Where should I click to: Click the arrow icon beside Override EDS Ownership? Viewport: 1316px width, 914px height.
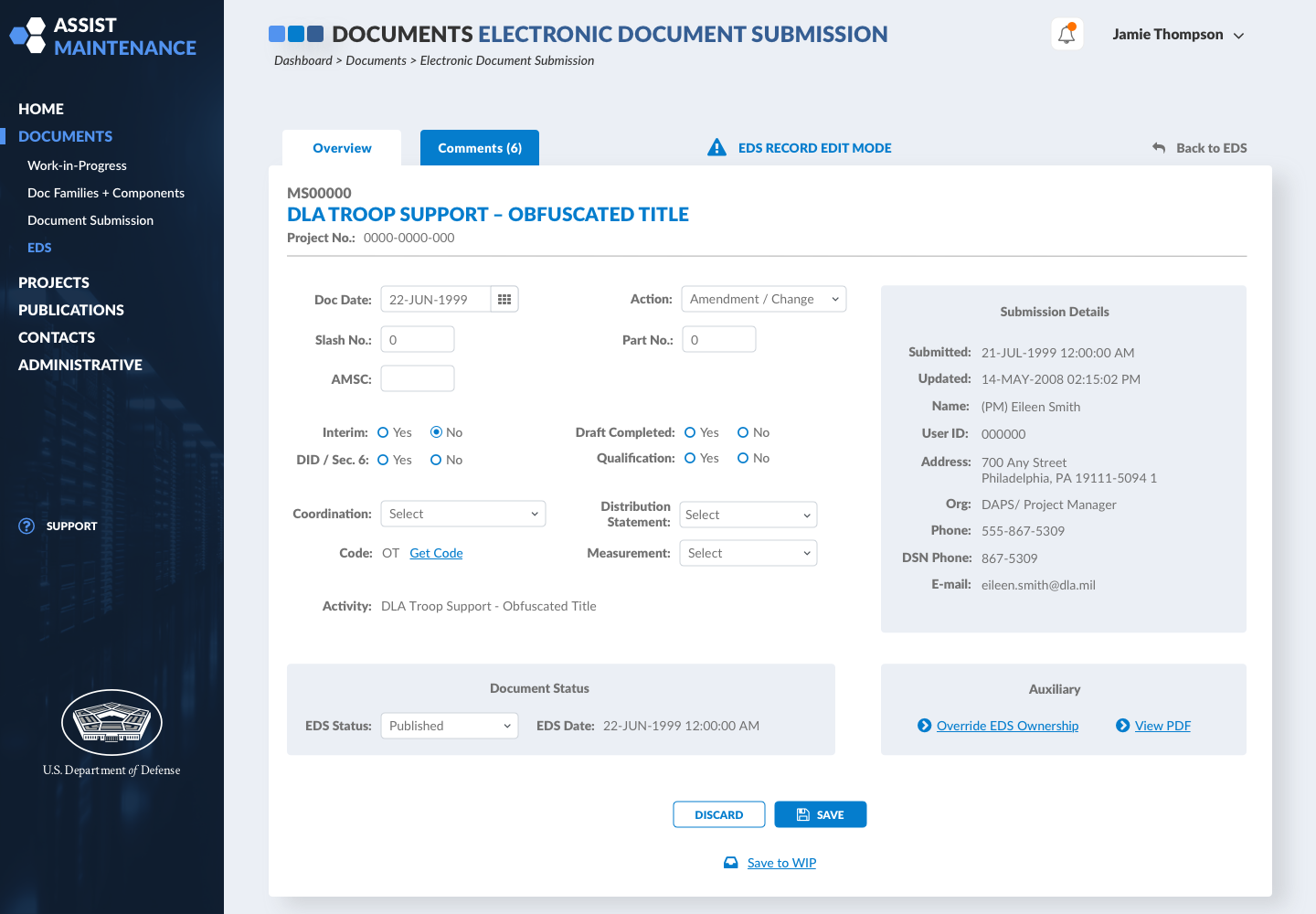click(925, 726)
